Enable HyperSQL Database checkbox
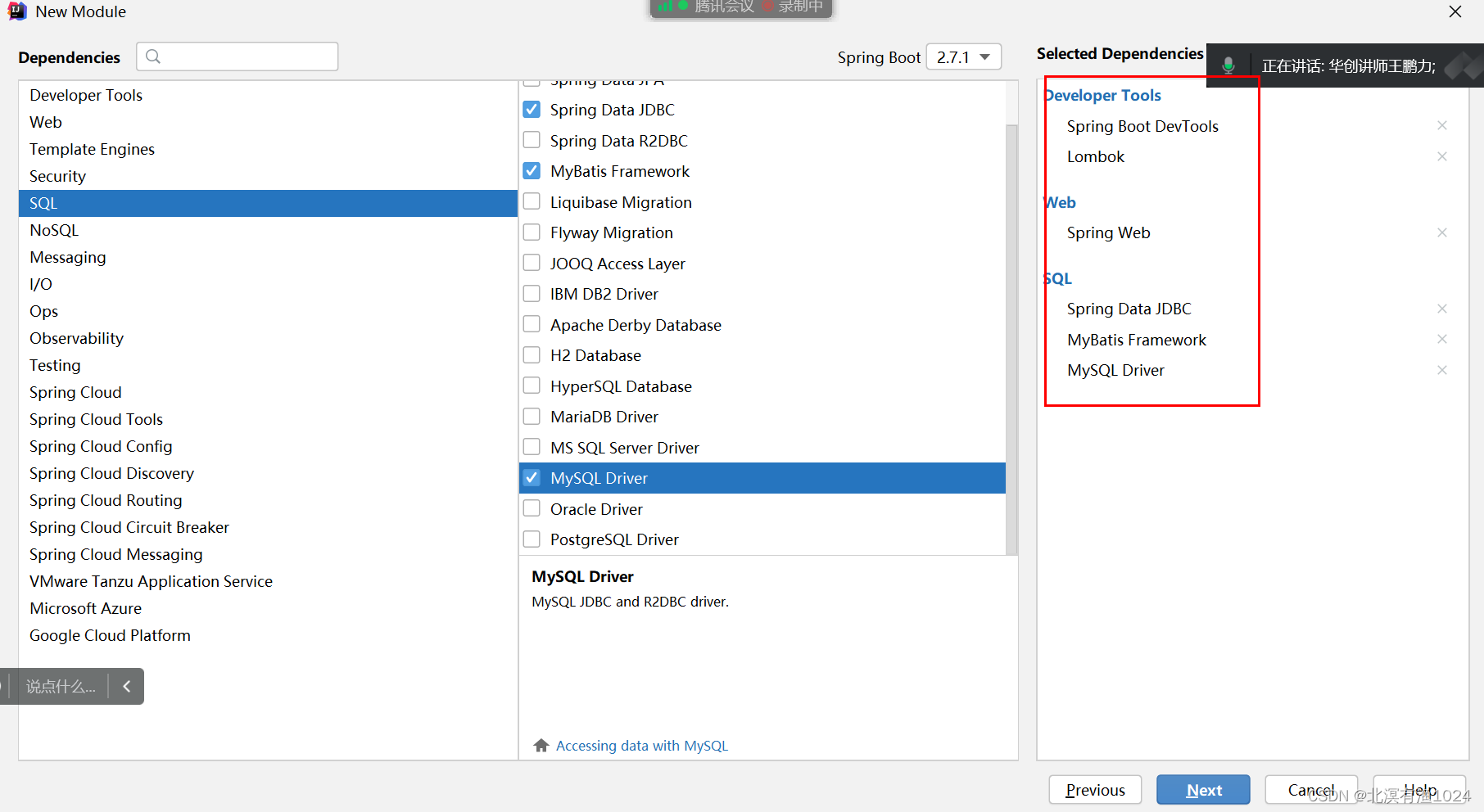 click(x=532, y=386)
